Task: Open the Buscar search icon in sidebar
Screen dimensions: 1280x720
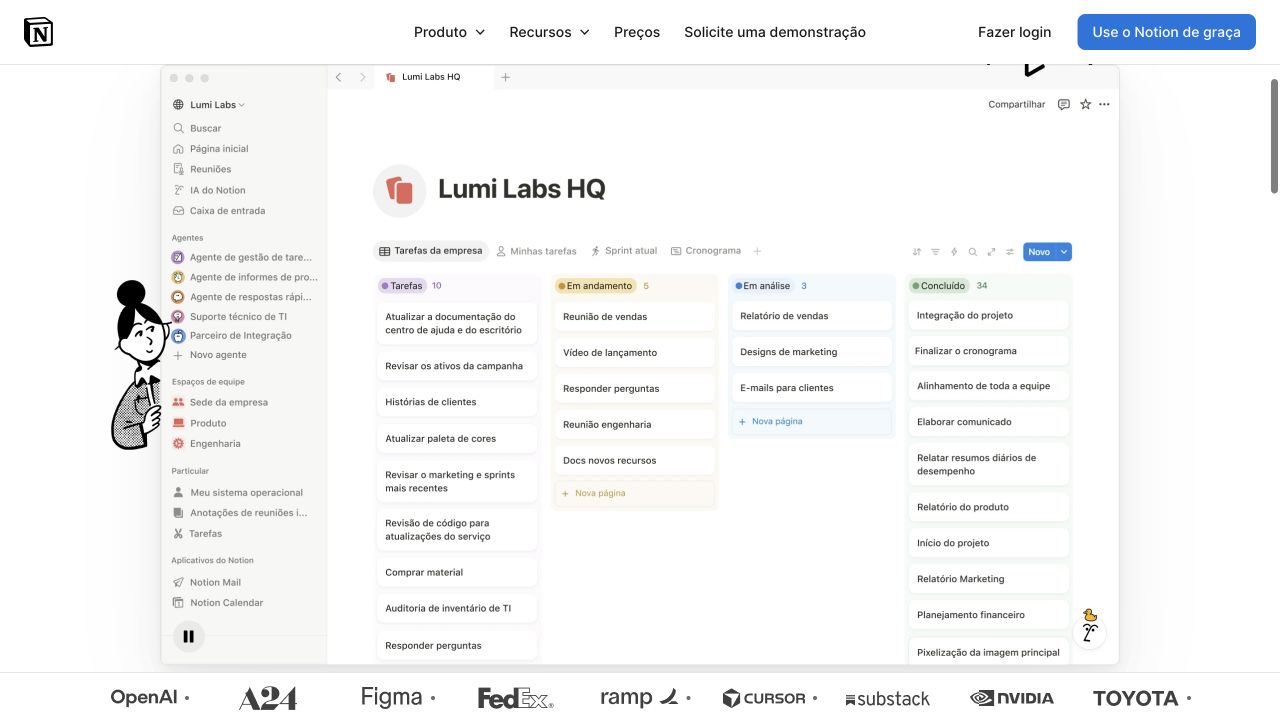Action: click(179, 128)
